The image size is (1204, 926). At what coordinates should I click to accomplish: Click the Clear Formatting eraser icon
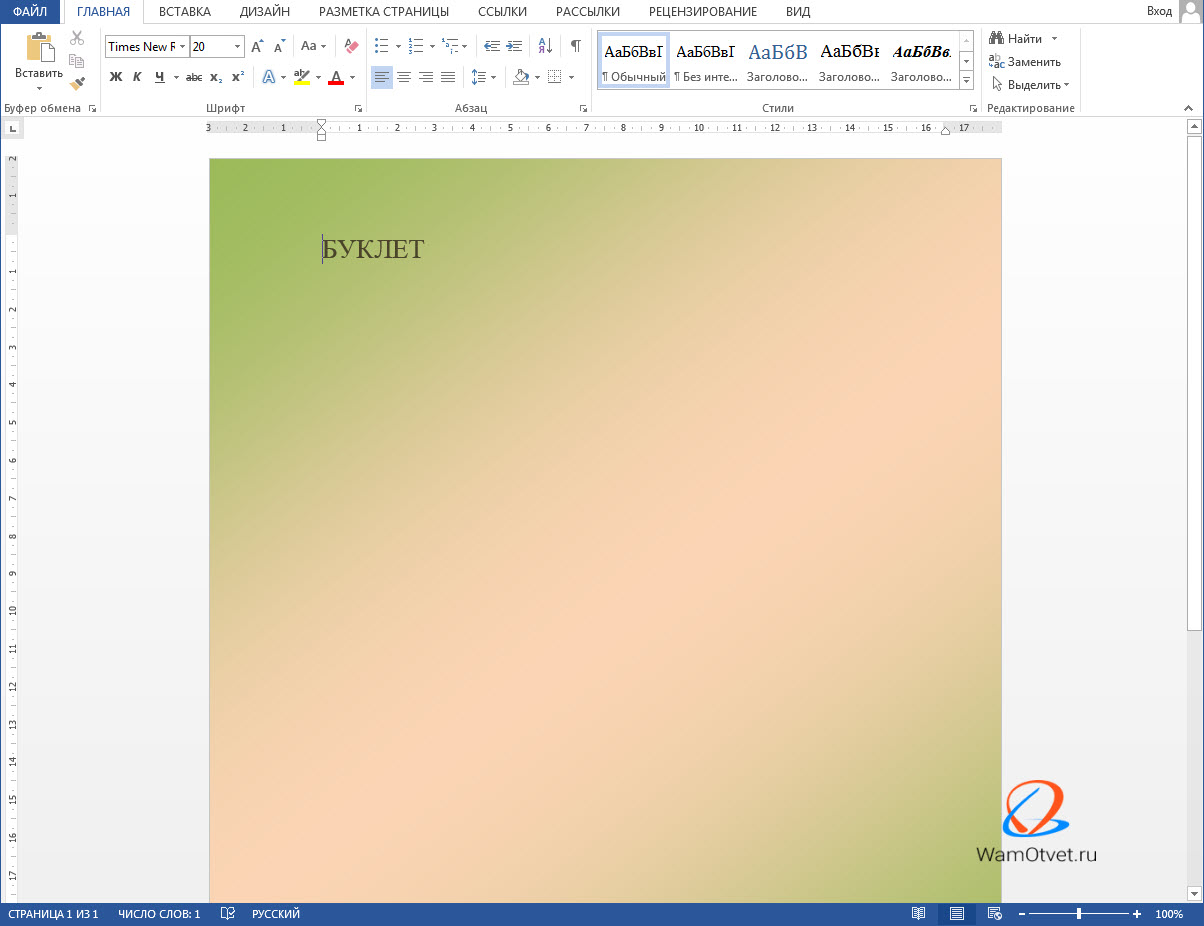tap(350, 46)
